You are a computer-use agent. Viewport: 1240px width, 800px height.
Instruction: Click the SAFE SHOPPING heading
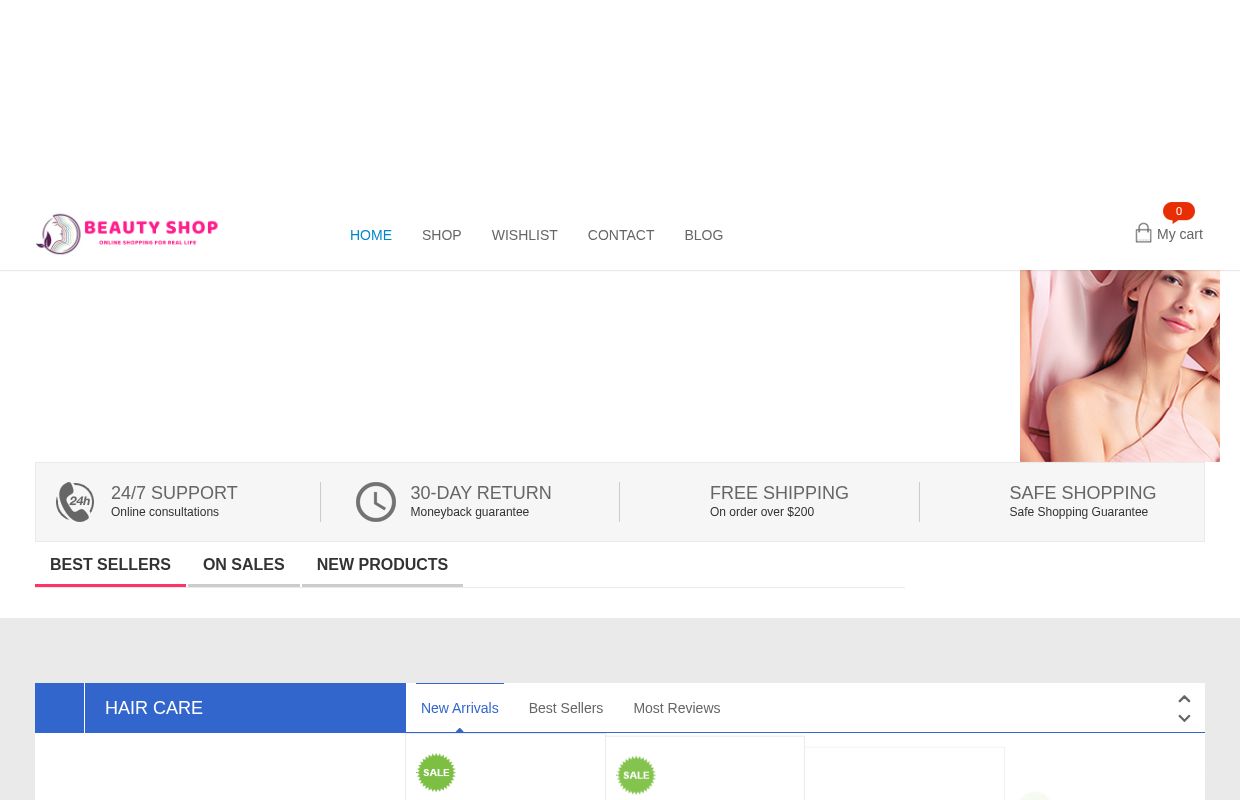[x=1083, y=493]
